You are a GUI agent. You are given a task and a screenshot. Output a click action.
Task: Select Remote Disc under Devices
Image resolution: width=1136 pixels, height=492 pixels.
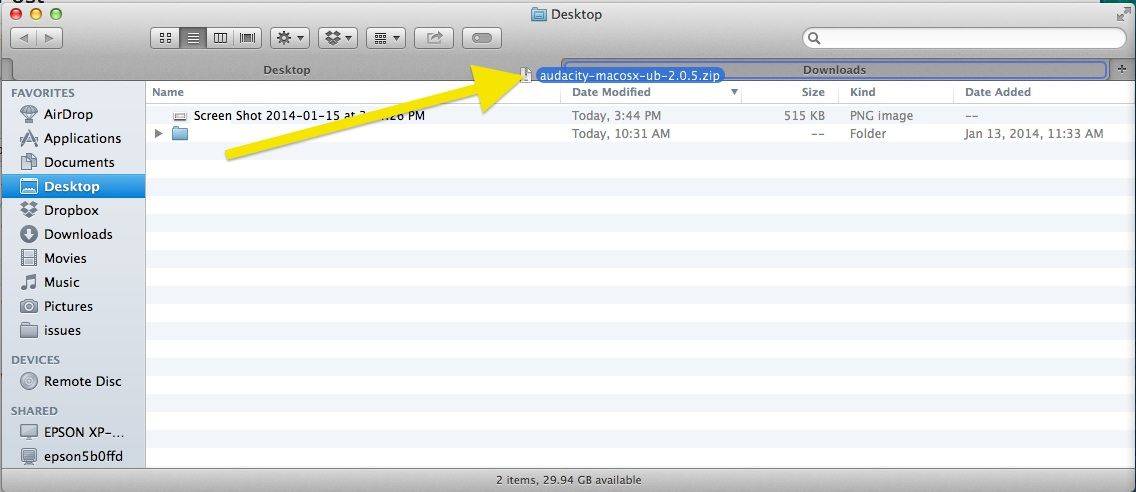click(82, 381)
